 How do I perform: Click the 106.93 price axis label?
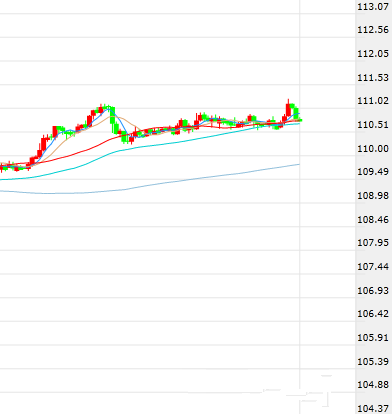coord(373,290)
